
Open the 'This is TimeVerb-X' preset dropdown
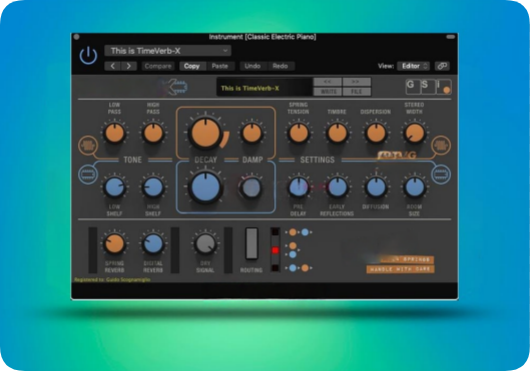pos(168,51)
